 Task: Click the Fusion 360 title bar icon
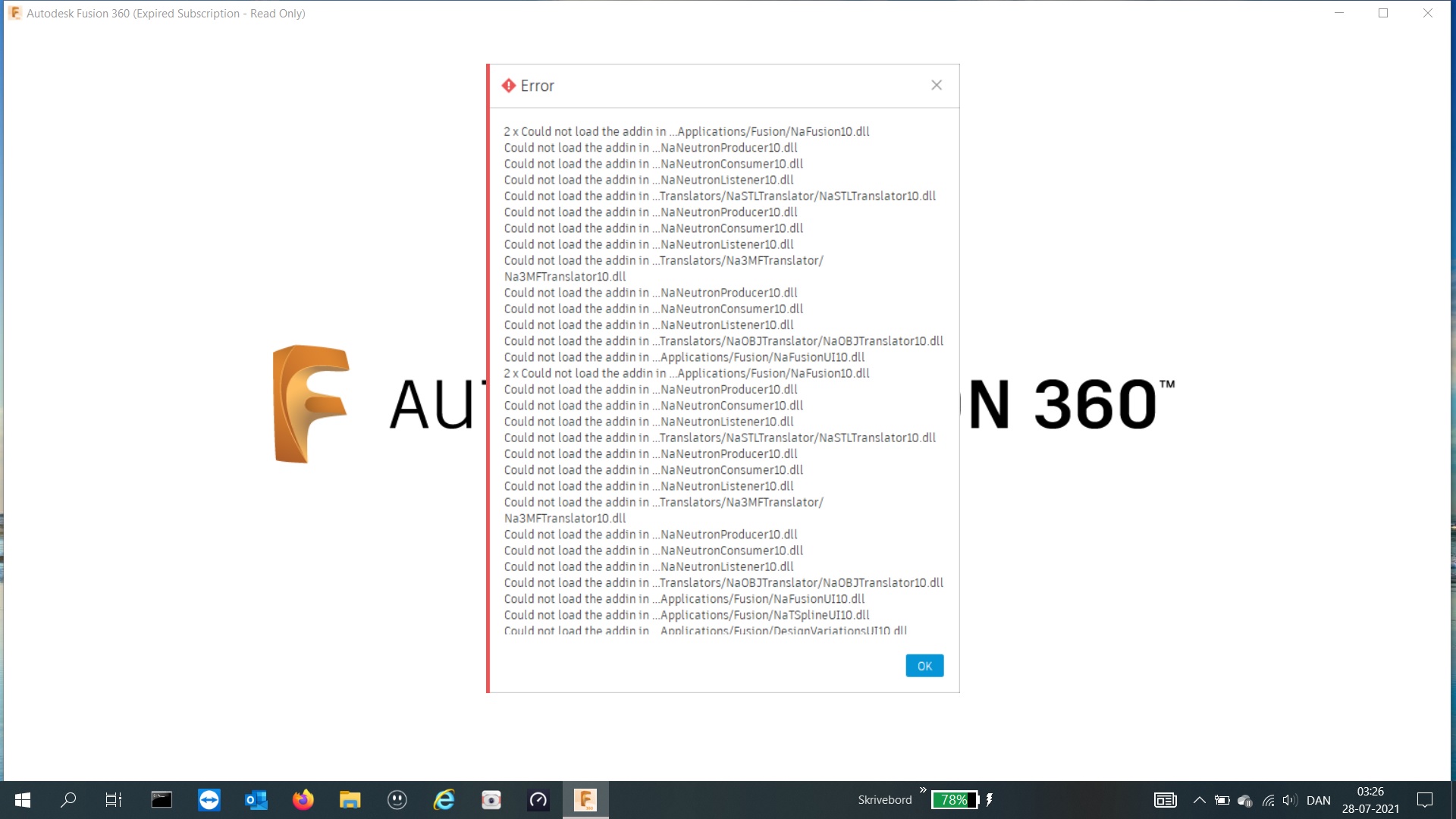pyautogui.click(x=15, y=13)
